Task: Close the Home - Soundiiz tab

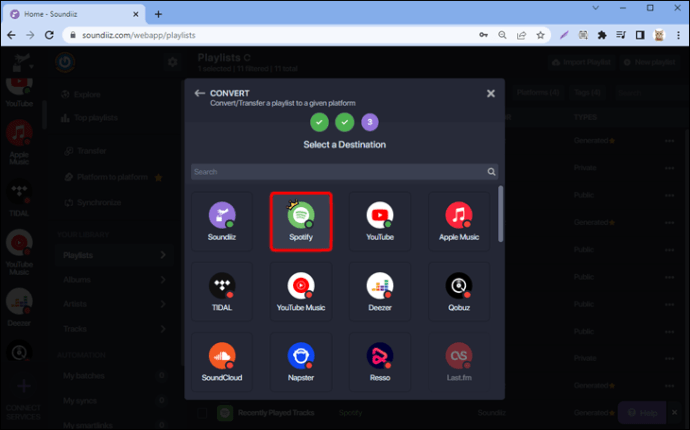Action: (136, 14)
